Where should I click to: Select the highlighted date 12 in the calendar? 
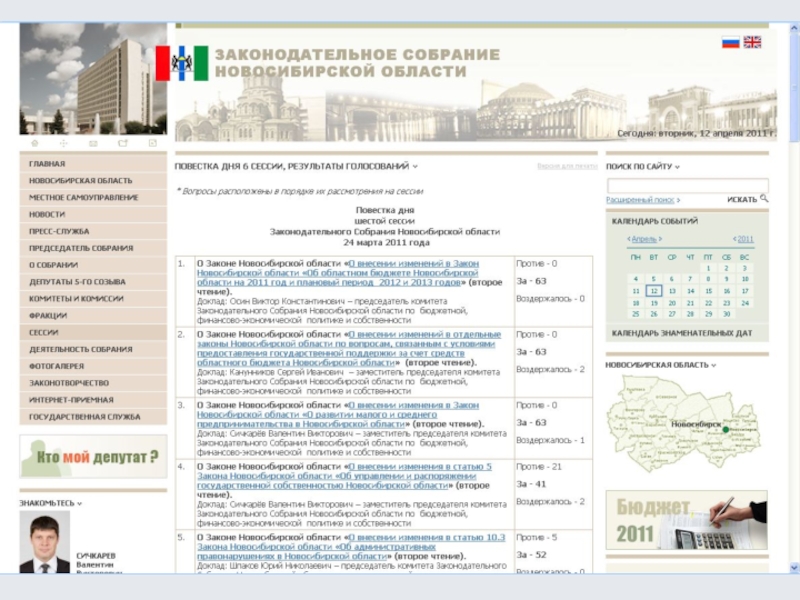[654, 291]
